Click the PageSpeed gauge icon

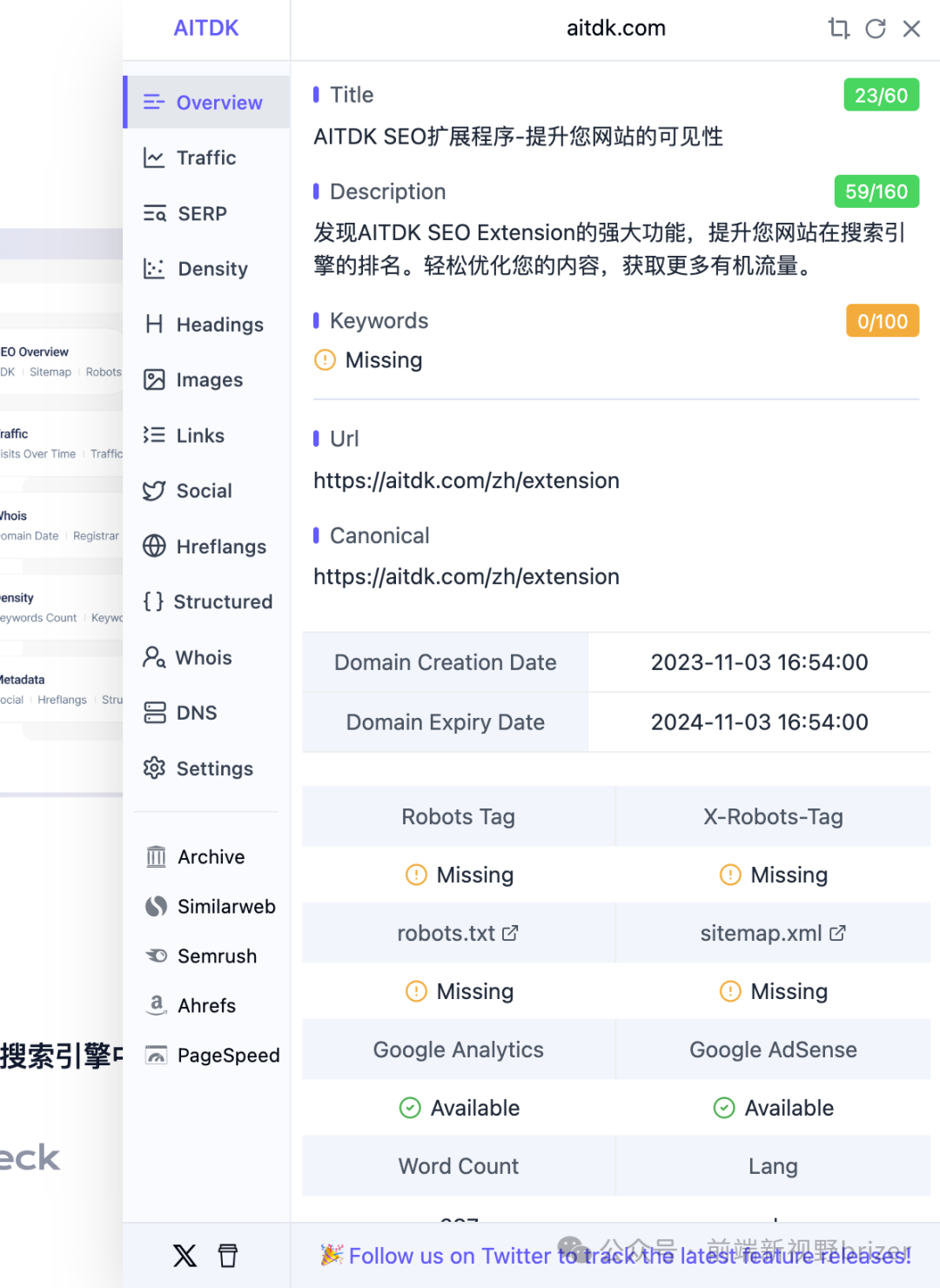tap(156, 1056)
